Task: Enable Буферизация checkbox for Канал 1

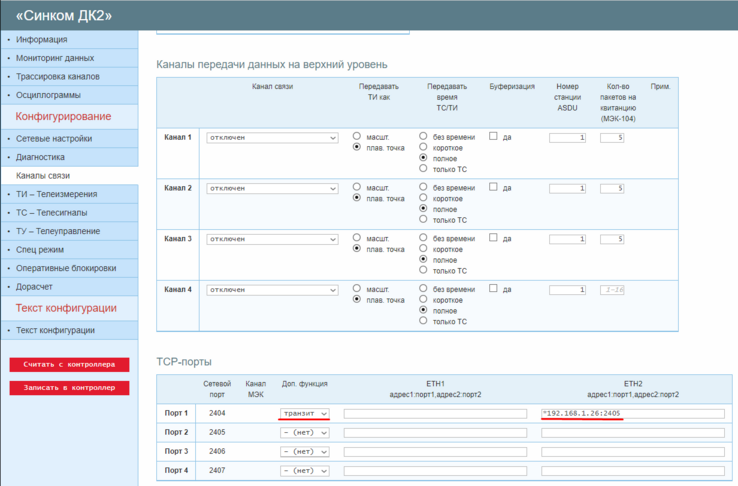Action: [493, 136]
